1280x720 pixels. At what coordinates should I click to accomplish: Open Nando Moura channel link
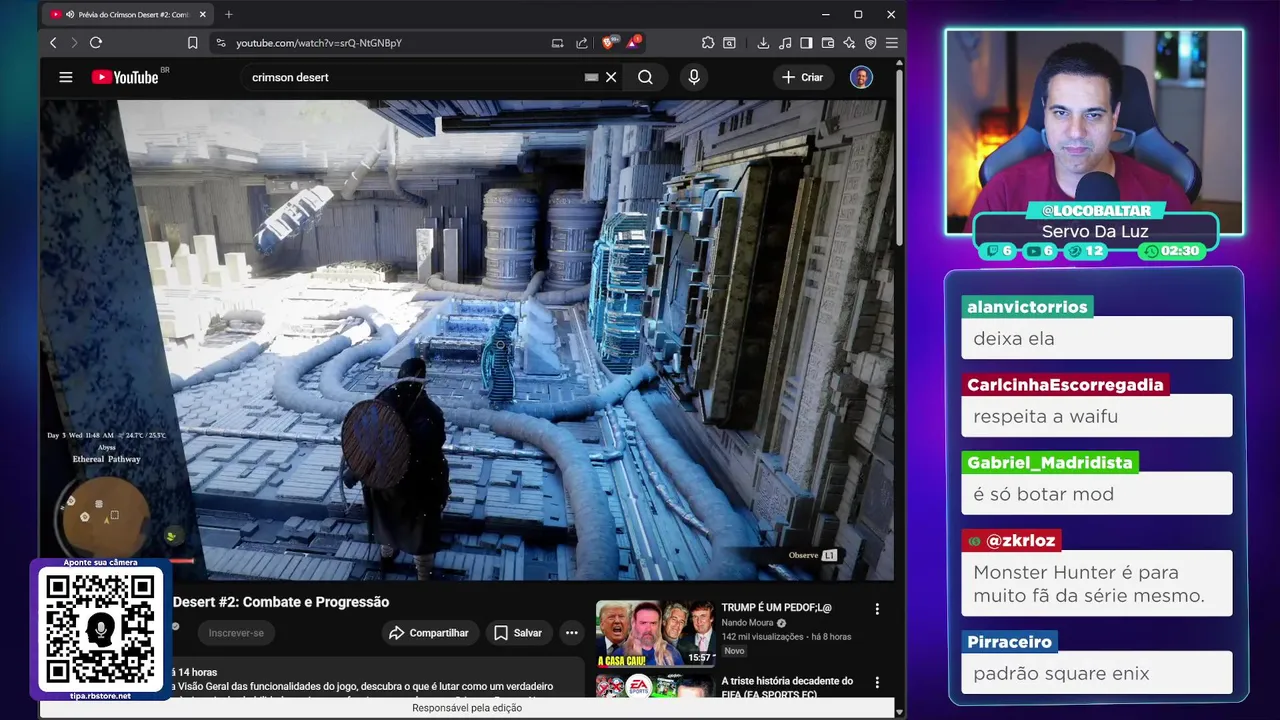tap(748, 623)
